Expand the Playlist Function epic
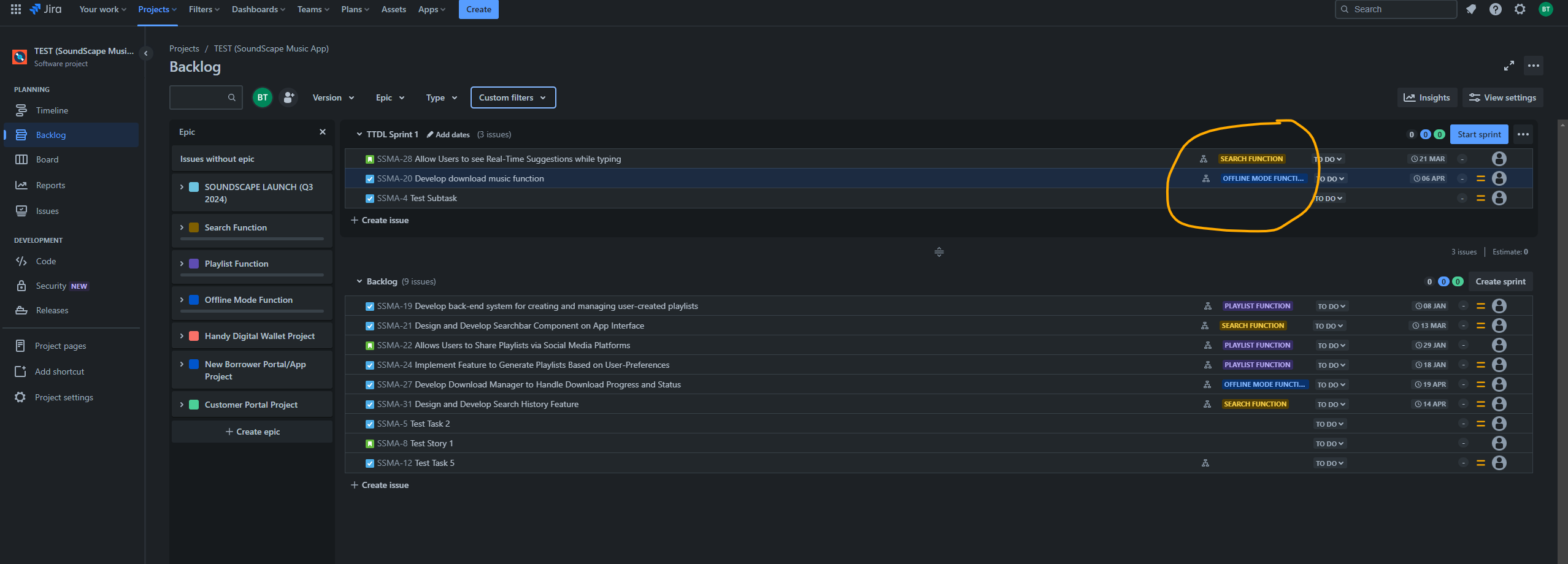 (182, 264)
